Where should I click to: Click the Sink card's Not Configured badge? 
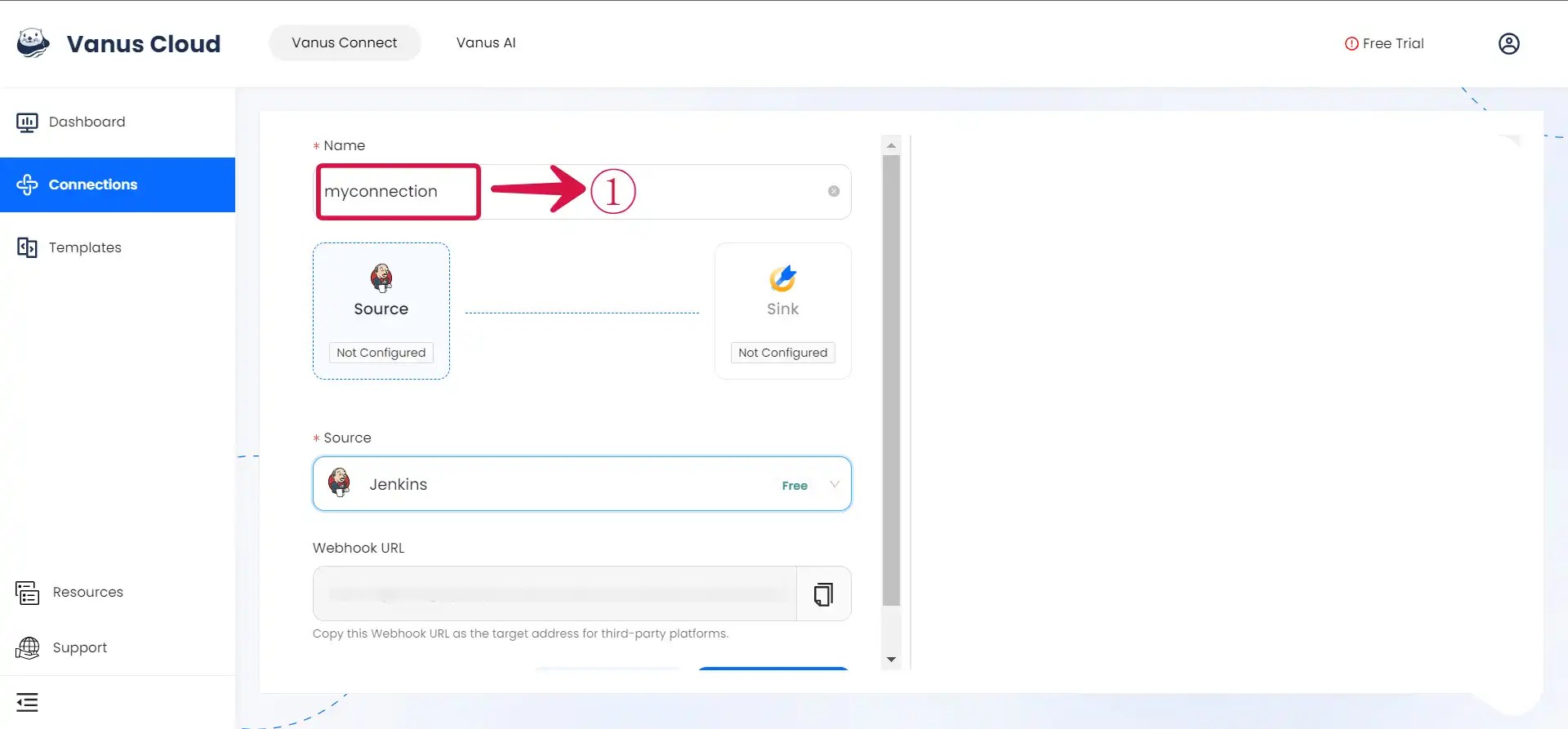[x=783, y=353]
